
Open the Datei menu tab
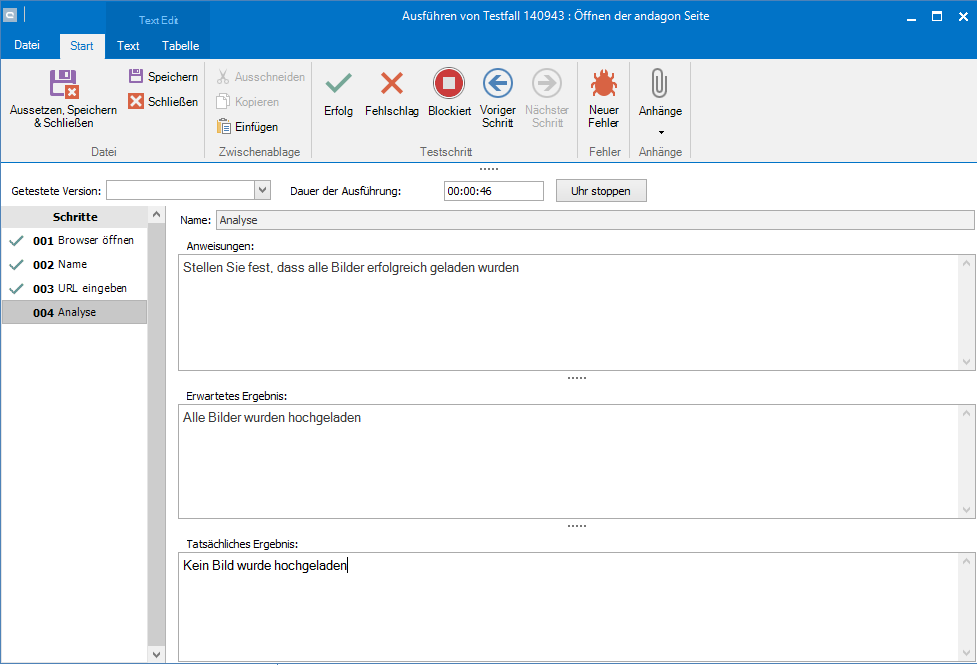(27, 45)
